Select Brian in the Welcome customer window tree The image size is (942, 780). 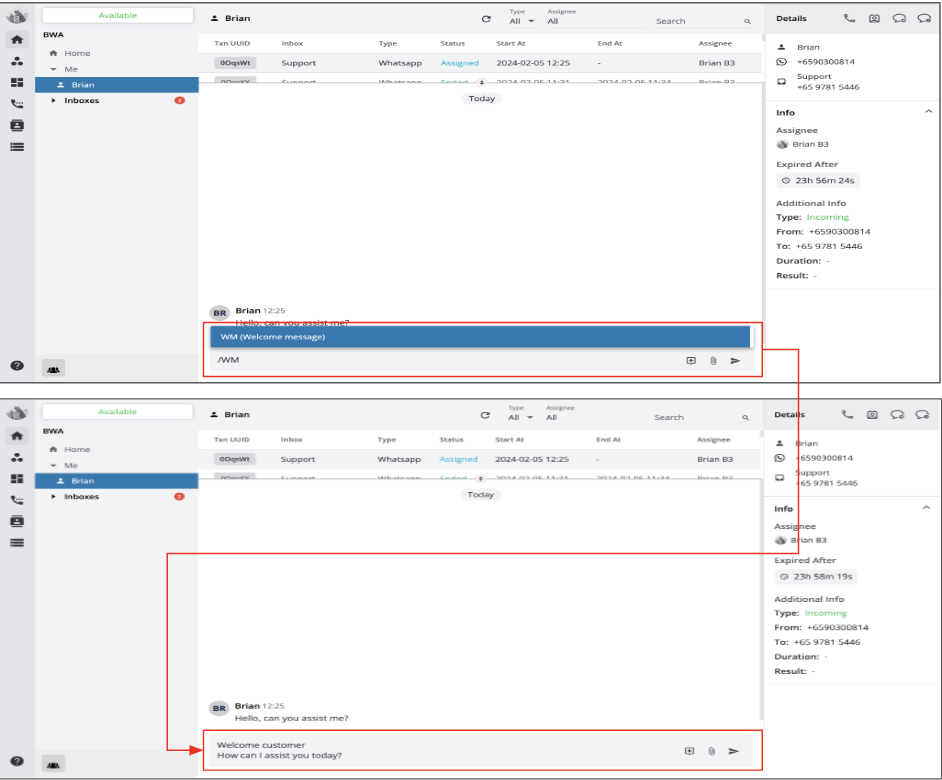click(117, 481)
